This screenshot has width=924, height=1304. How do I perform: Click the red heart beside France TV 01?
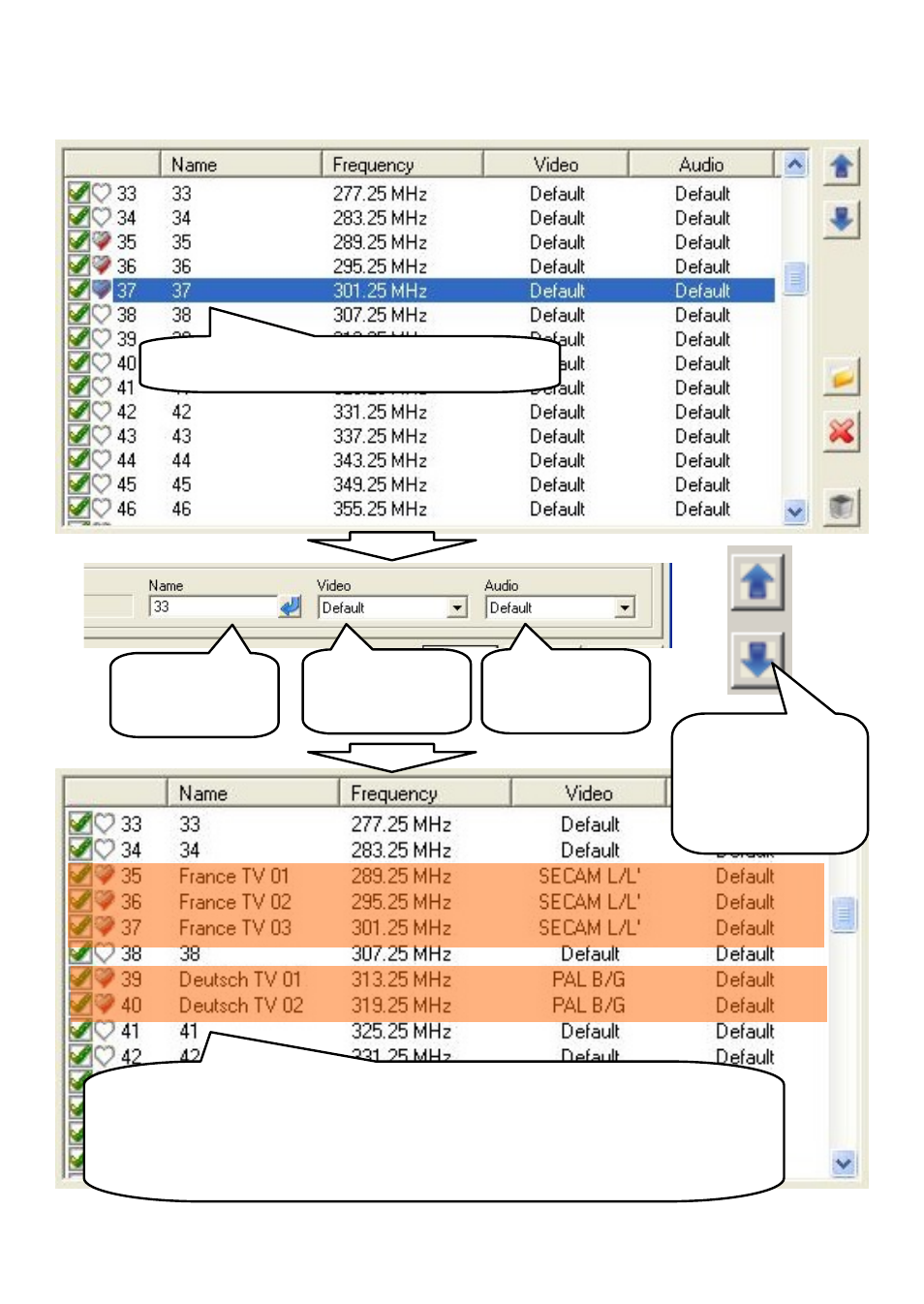[x=105, y=875]
